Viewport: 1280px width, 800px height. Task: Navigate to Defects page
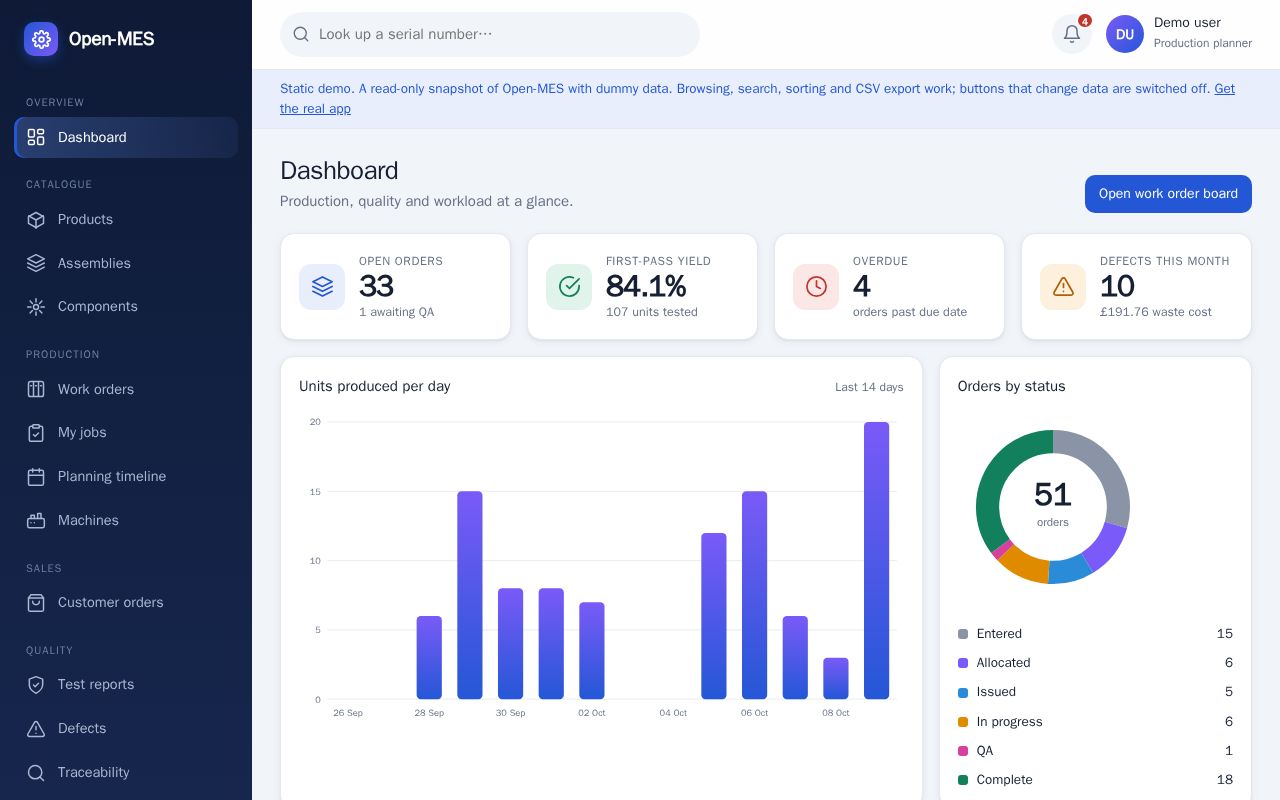tap(126, 728)
